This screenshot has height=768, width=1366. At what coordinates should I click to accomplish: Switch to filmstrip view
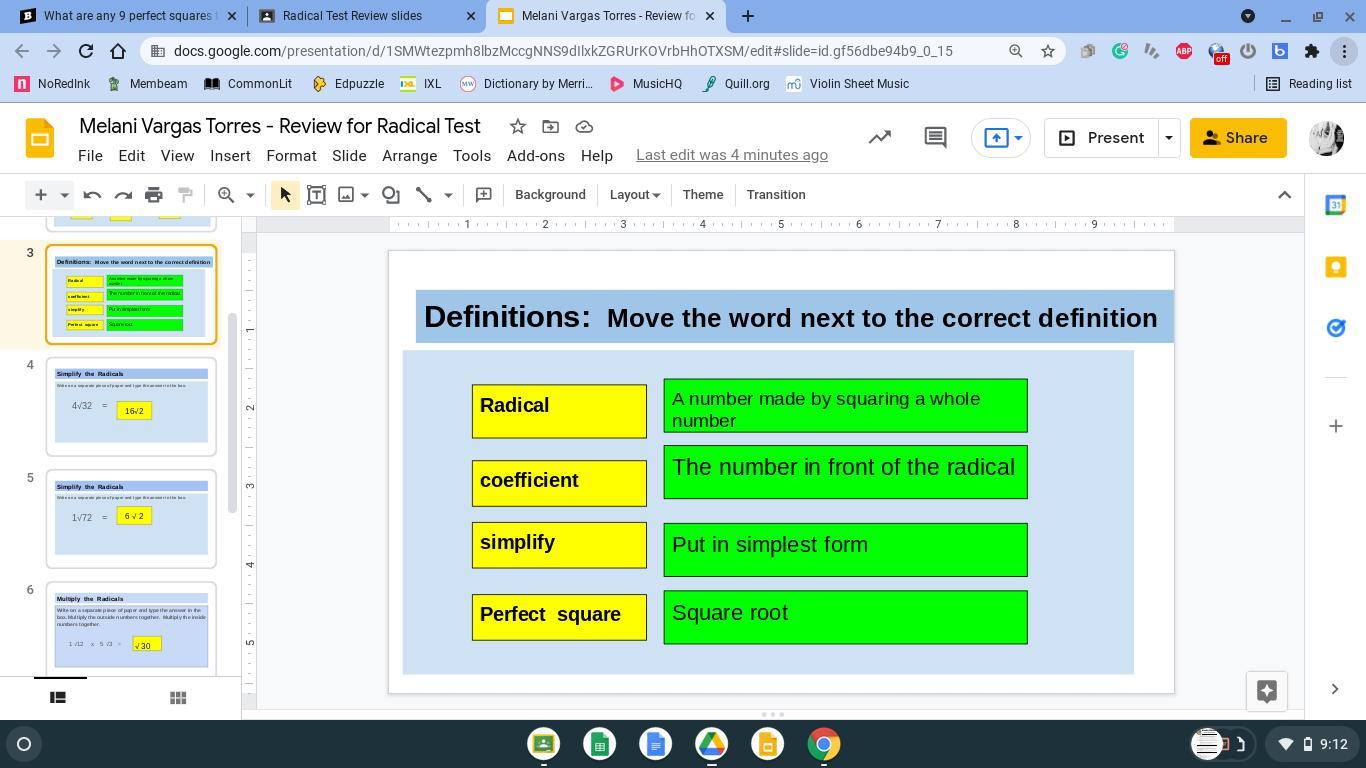58,698
